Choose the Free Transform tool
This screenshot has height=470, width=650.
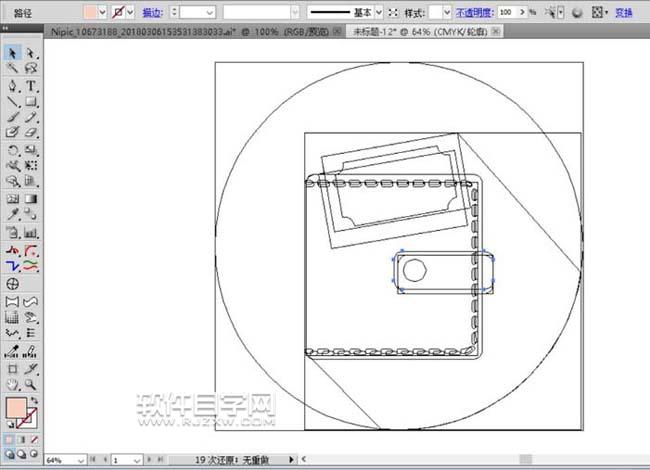coord(31,165)
